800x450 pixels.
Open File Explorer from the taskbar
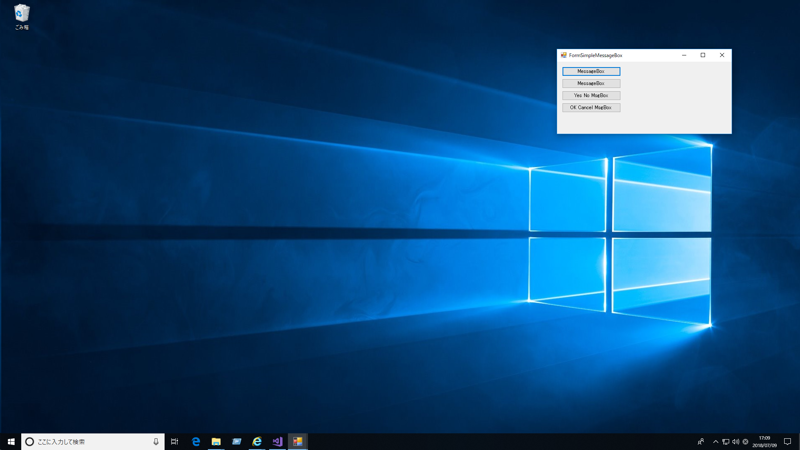[x=216, y=441]
